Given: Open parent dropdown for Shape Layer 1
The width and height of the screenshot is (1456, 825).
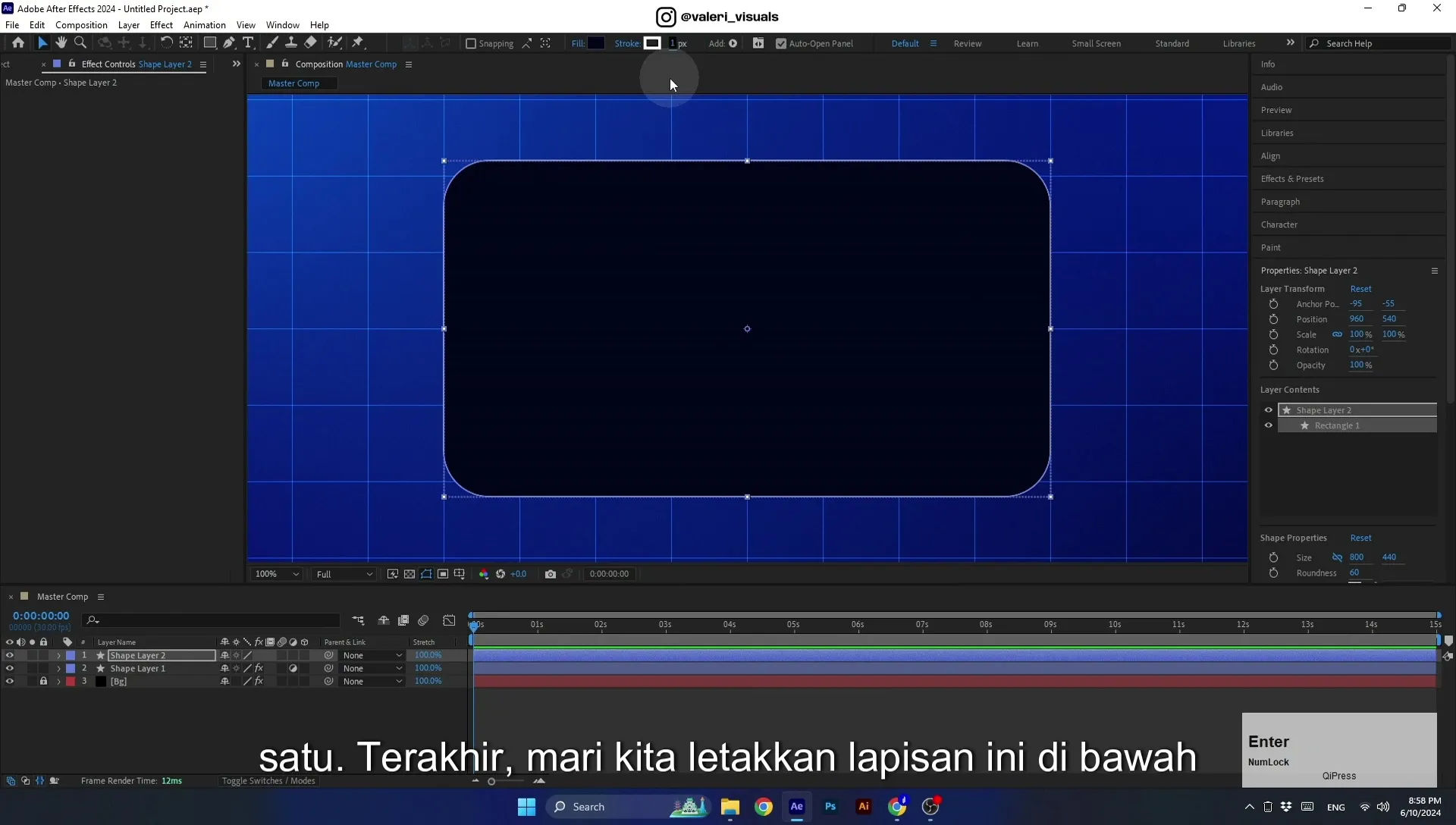Looking at the screenshot, I should pyautogui.click(x=372, y=668).
